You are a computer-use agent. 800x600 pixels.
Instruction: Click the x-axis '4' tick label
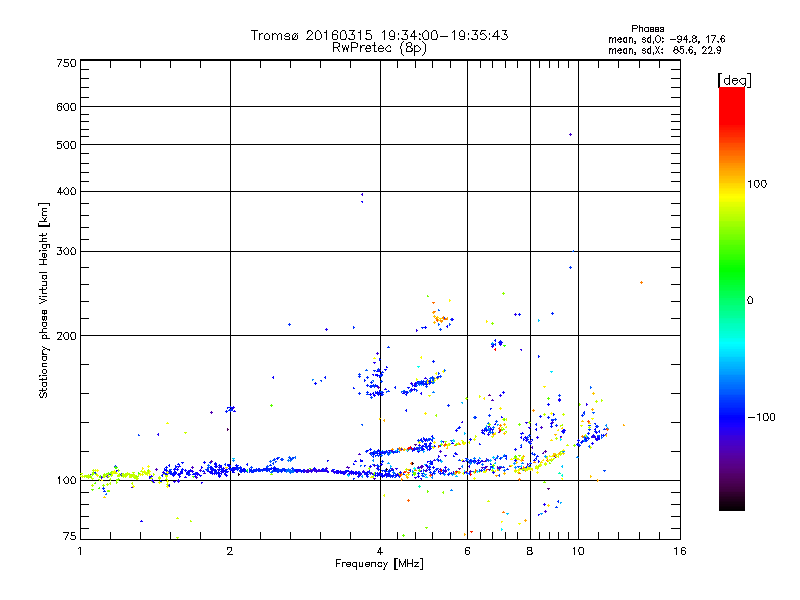[x=380, y=551]
